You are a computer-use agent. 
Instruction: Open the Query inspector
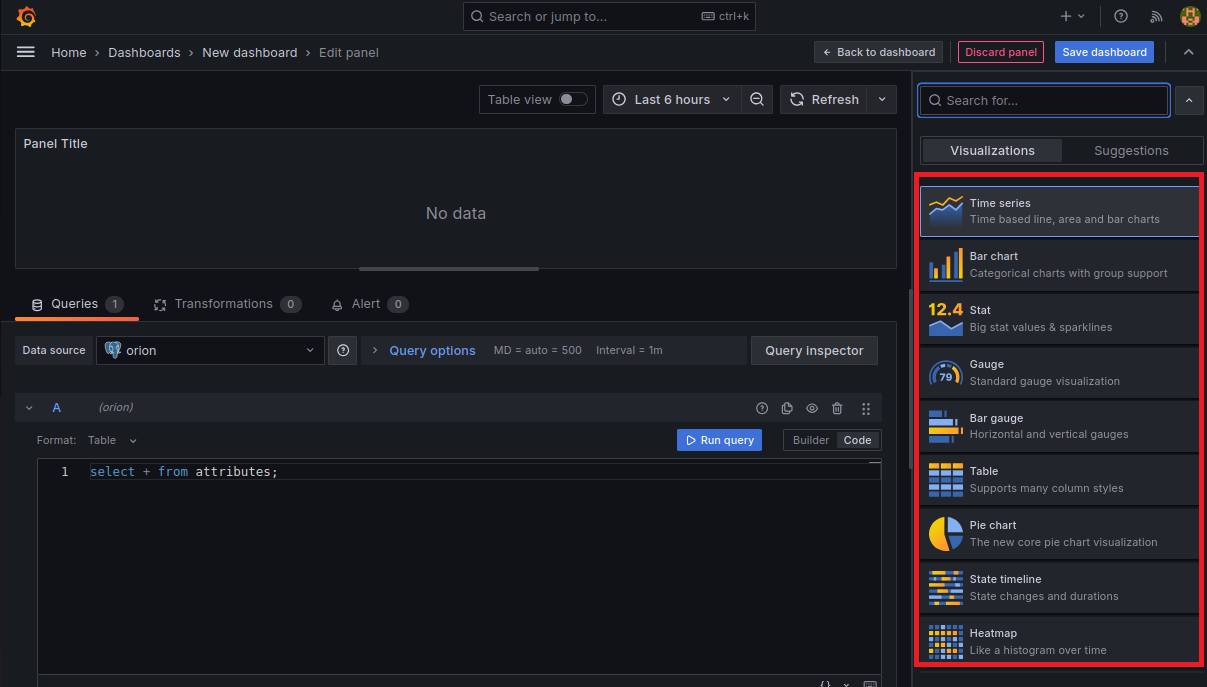click(x=814, y=350)
